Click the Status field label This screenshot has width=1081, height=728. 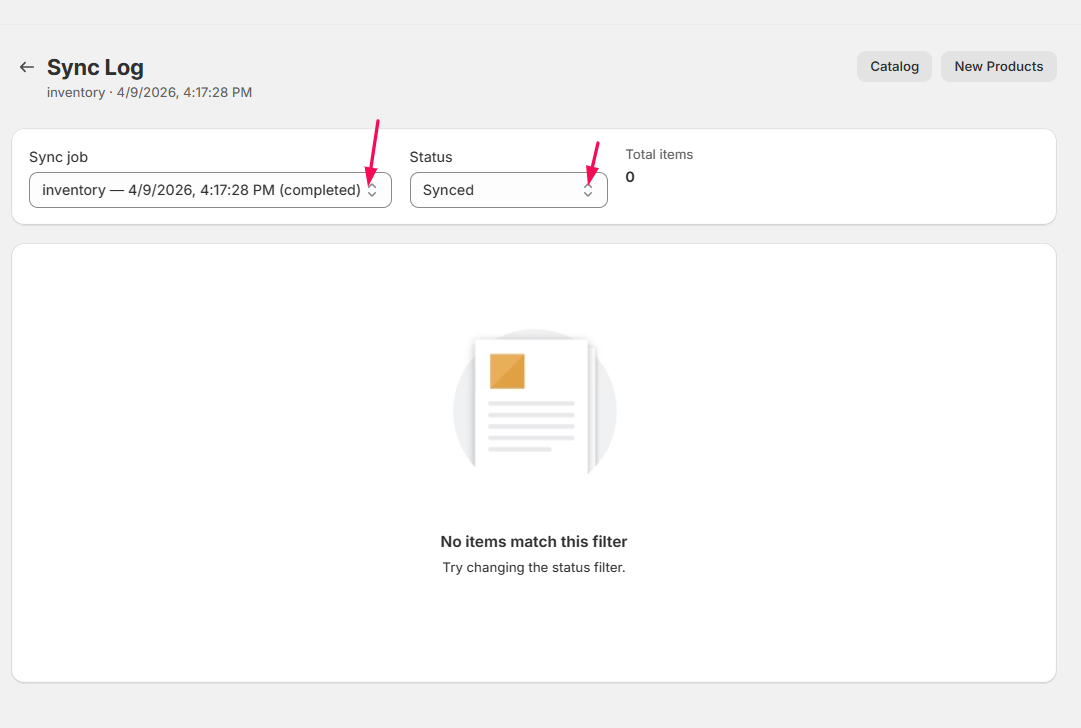(431, 157)
